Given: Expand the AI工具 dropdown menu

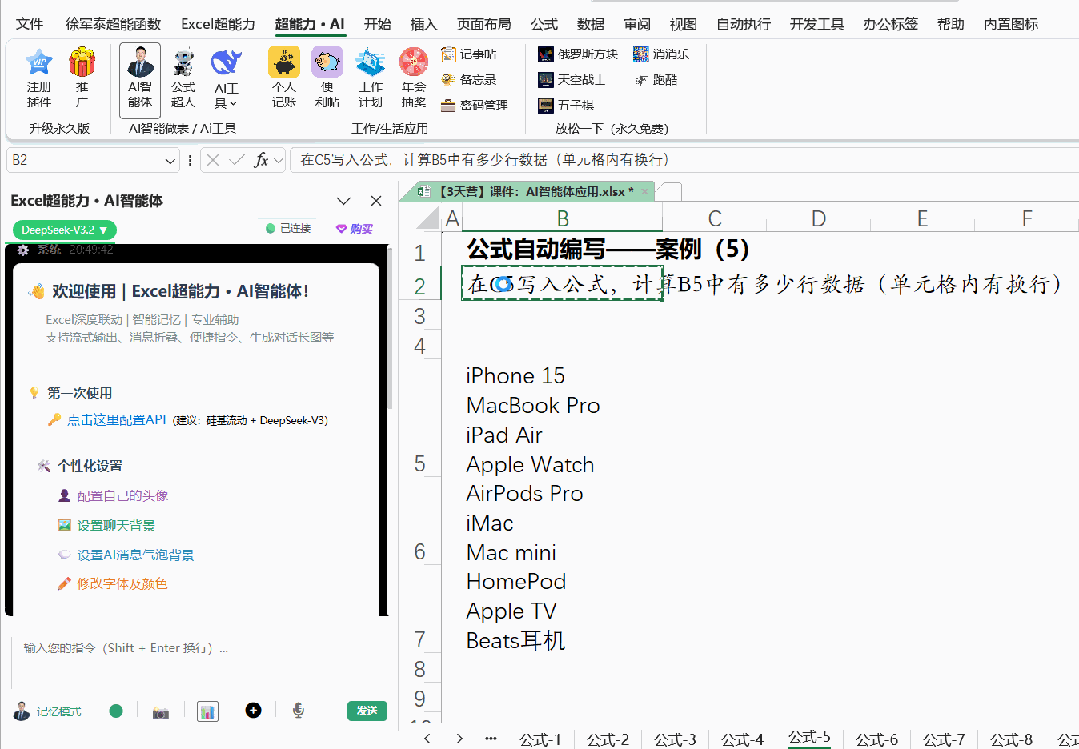Looking at the screenshot, I should [226, 96].
